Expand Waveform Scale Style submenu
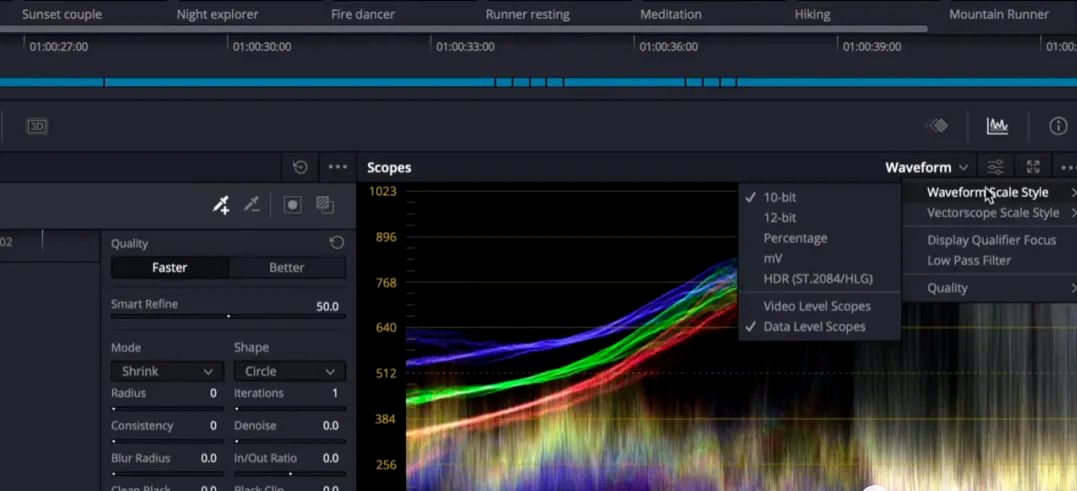Viewport: 1077px width, 491px height. pyautogui.click(x=990, y=192)
